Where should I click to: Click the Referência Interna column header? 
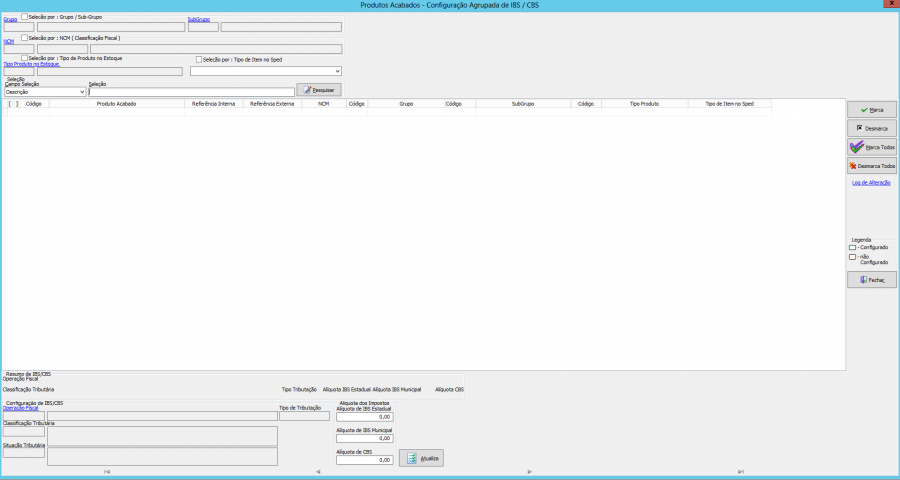213,103
